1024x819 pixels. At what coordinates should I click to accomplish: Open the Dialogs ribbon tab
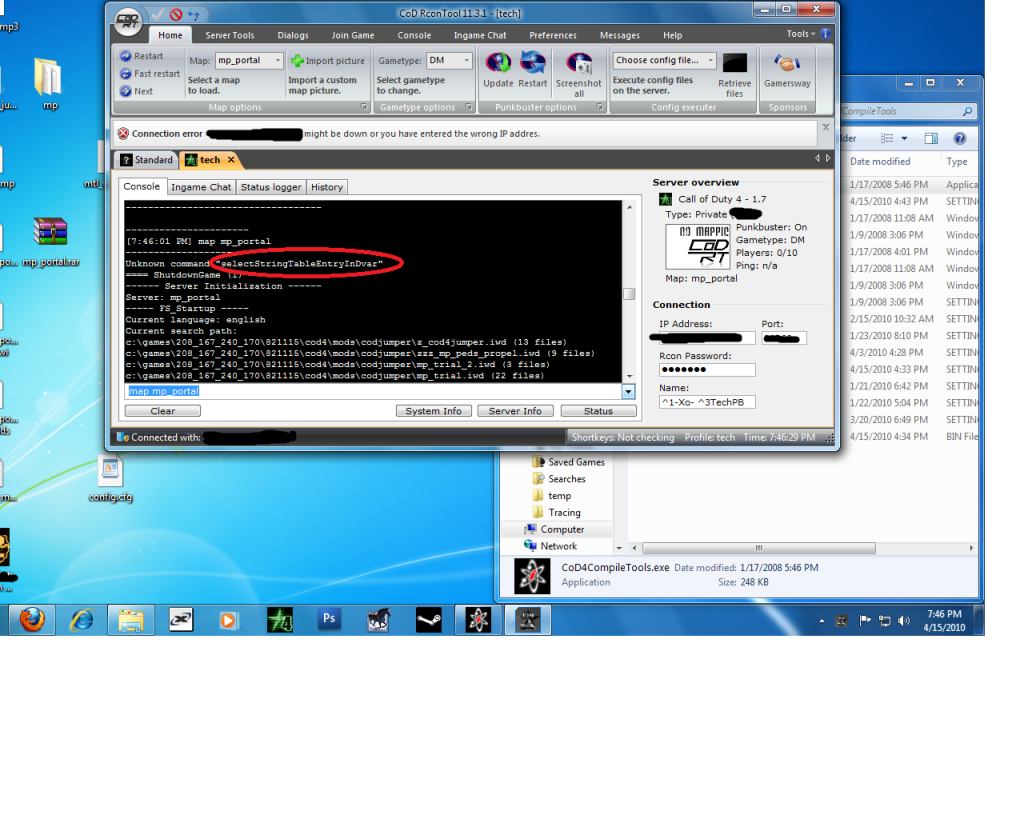pos(293,35)
